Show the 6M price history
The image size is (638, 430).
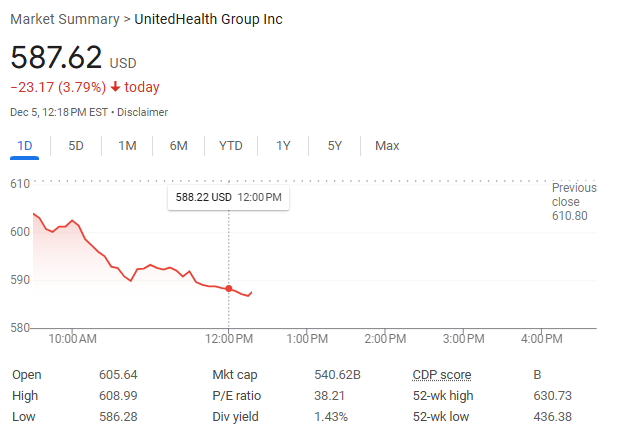pyautogui.click(x=178, y=146)
